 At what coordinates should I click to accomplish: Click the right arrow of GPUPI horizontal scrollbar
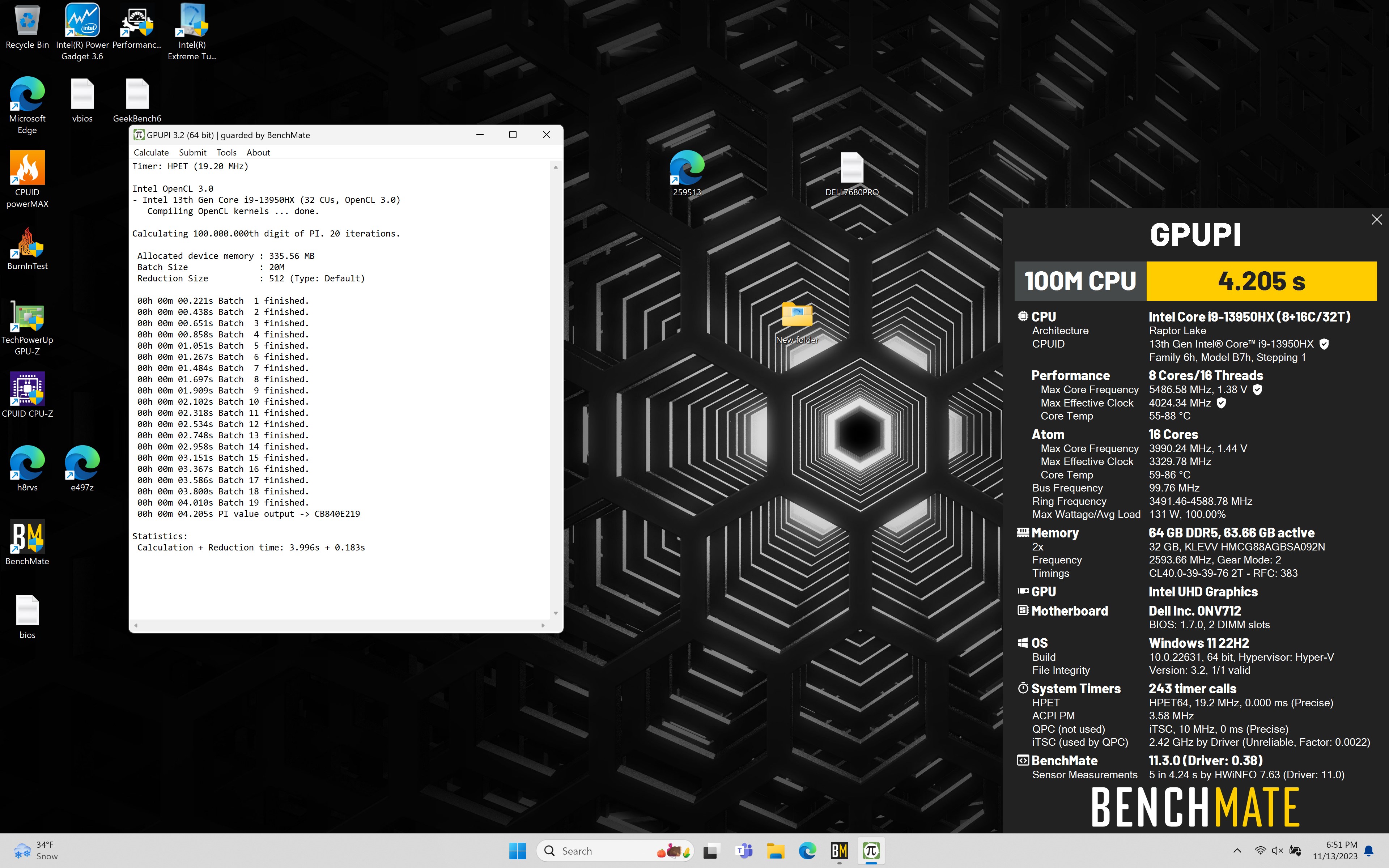(543, 625)
